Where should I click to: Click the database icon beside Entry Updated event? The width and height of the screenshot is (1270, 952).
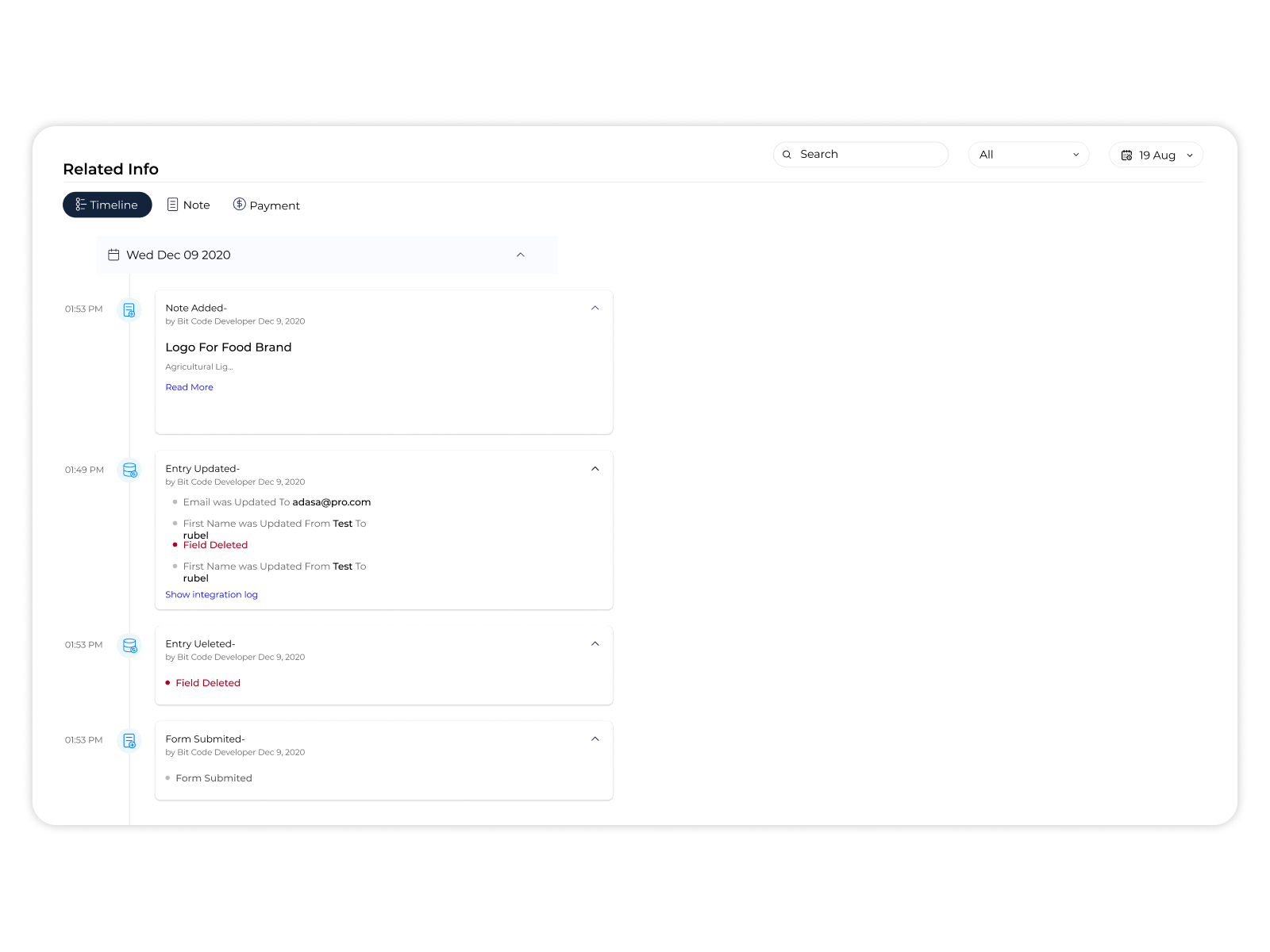pos(129,470)
